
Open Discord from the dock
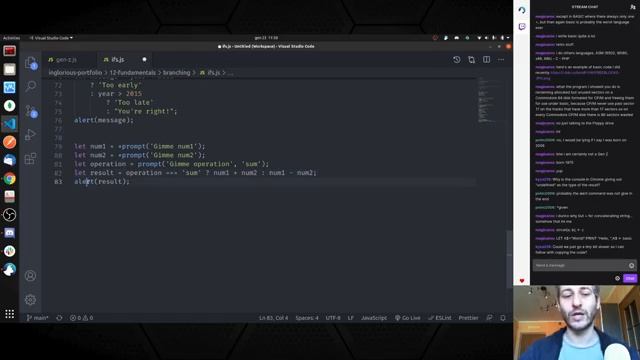pos(10,233)
